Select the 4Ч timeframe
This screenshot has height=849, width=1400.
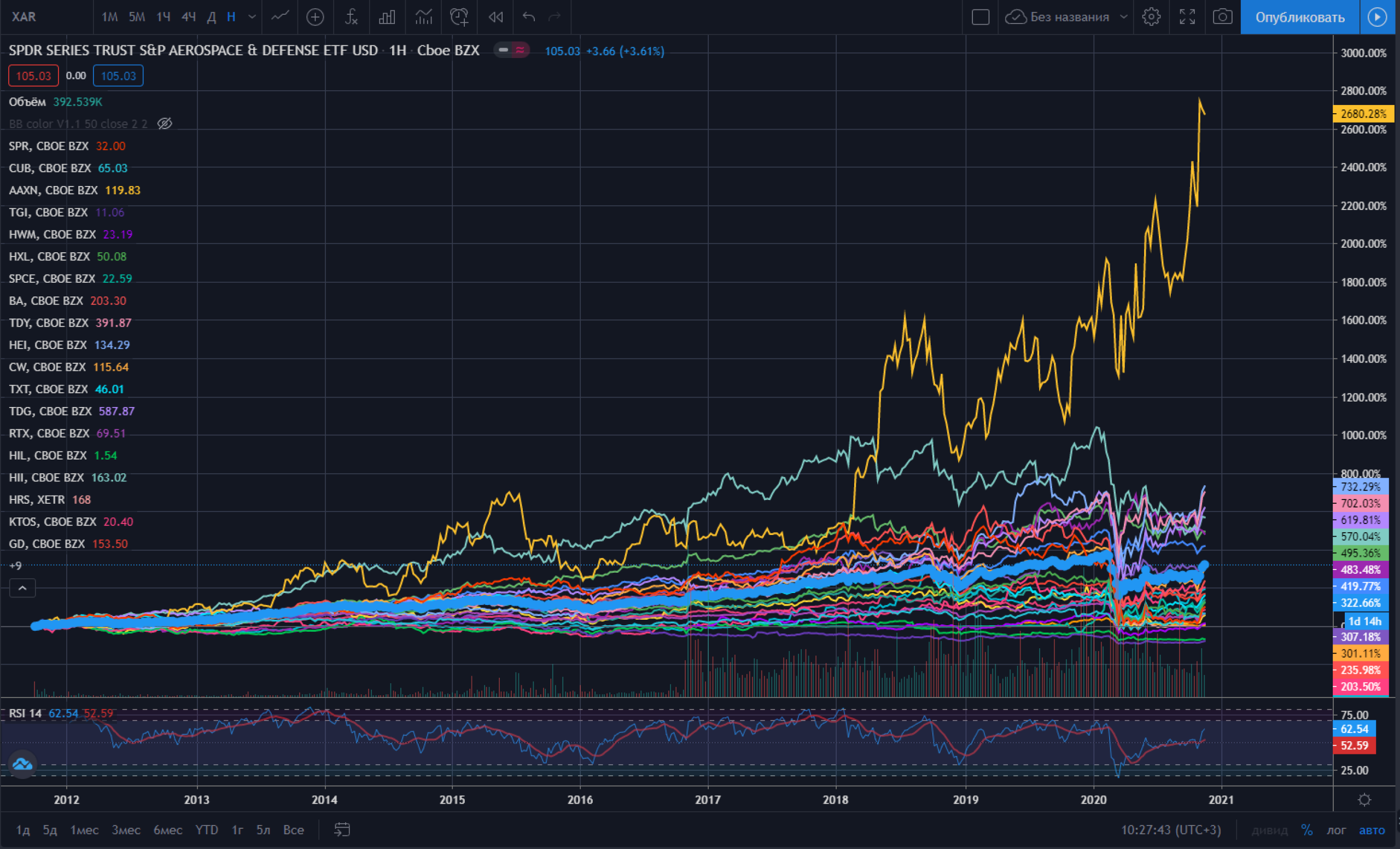[x=189, y=17]
